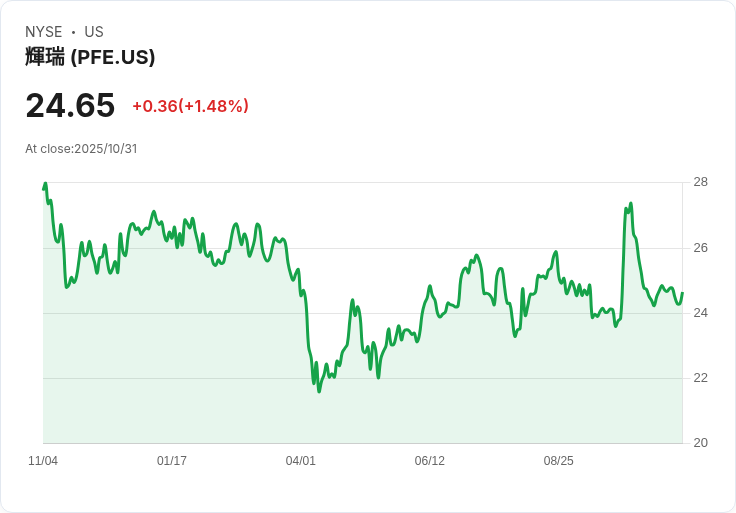
Task: Click the 22 value on price axis
Action: click(x=701, y=378)
